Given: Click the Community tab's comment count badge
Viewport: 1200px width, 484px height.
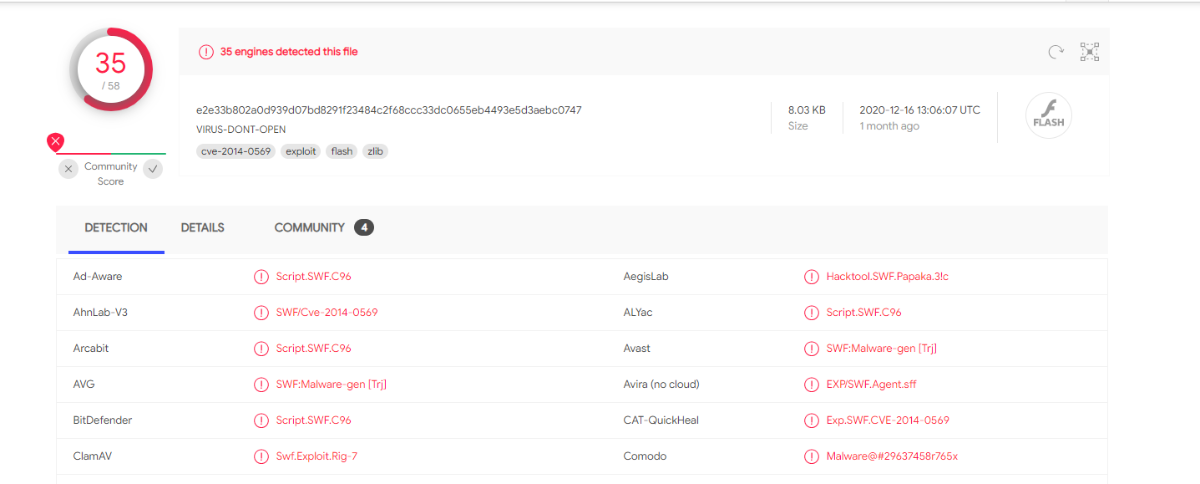Looking at the screenshot, I should [x=364, y=228].
